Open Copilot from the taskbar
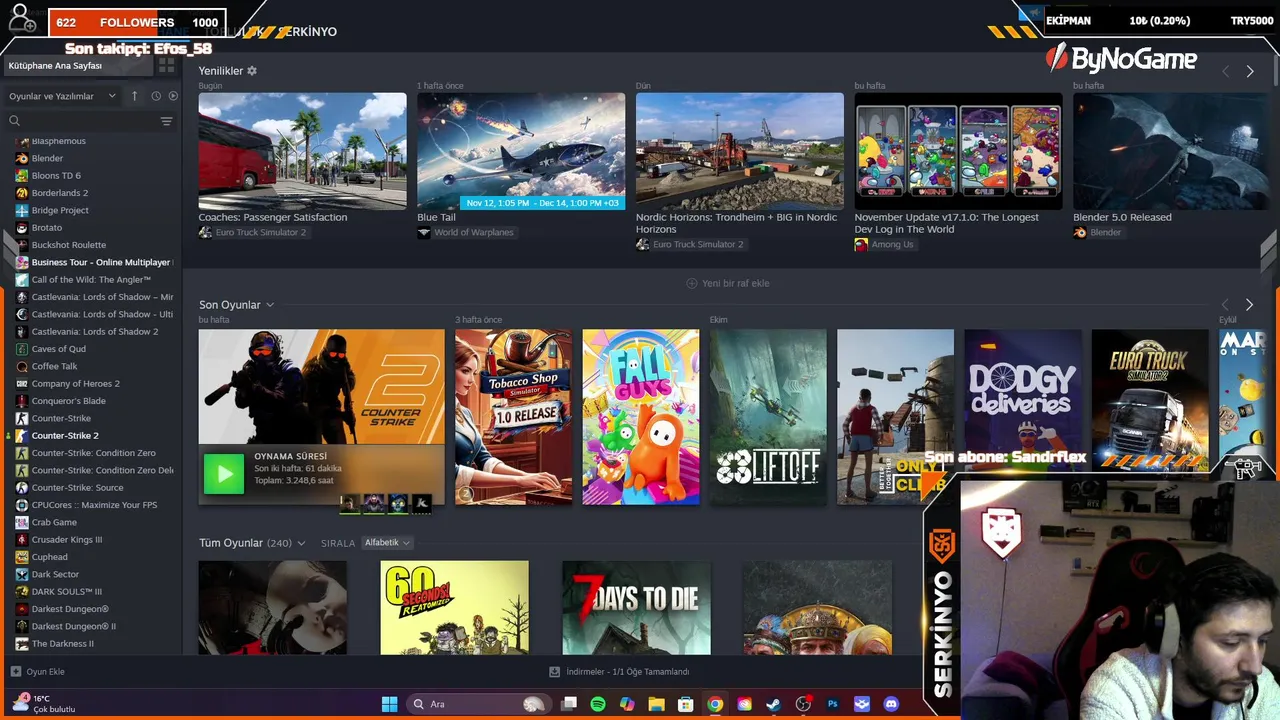This screenshot has height=720, width=1280. coord(627,704)
